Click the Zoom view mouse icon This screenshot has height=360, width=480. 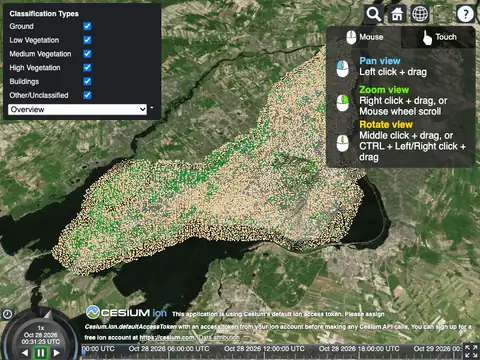click(343, 103)
